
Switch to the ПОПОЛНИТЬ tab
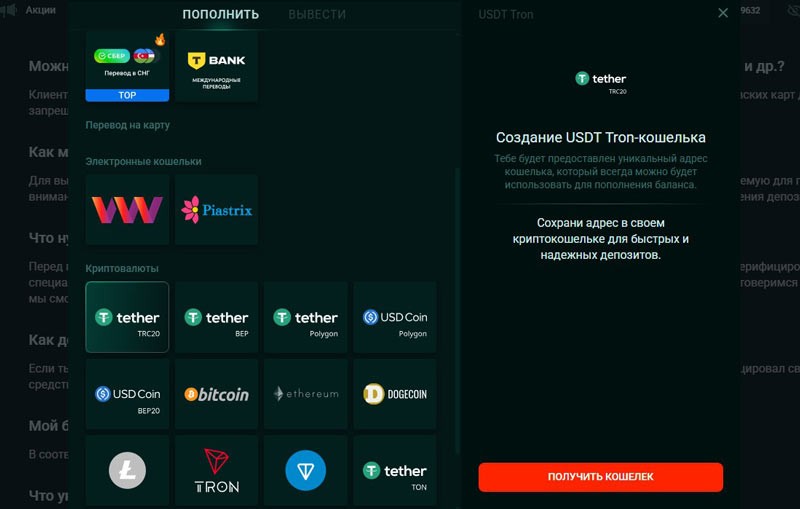(x=220, y=14)
